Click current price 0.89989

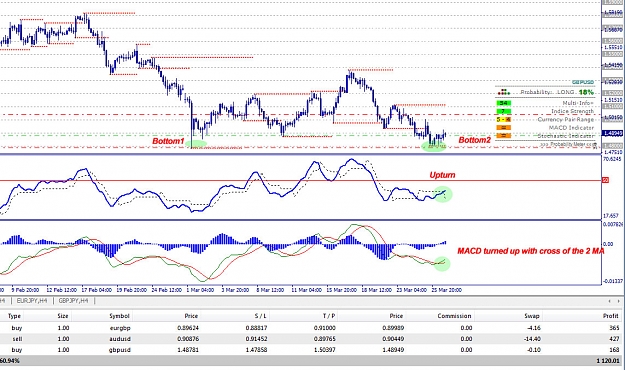point(393,328)
